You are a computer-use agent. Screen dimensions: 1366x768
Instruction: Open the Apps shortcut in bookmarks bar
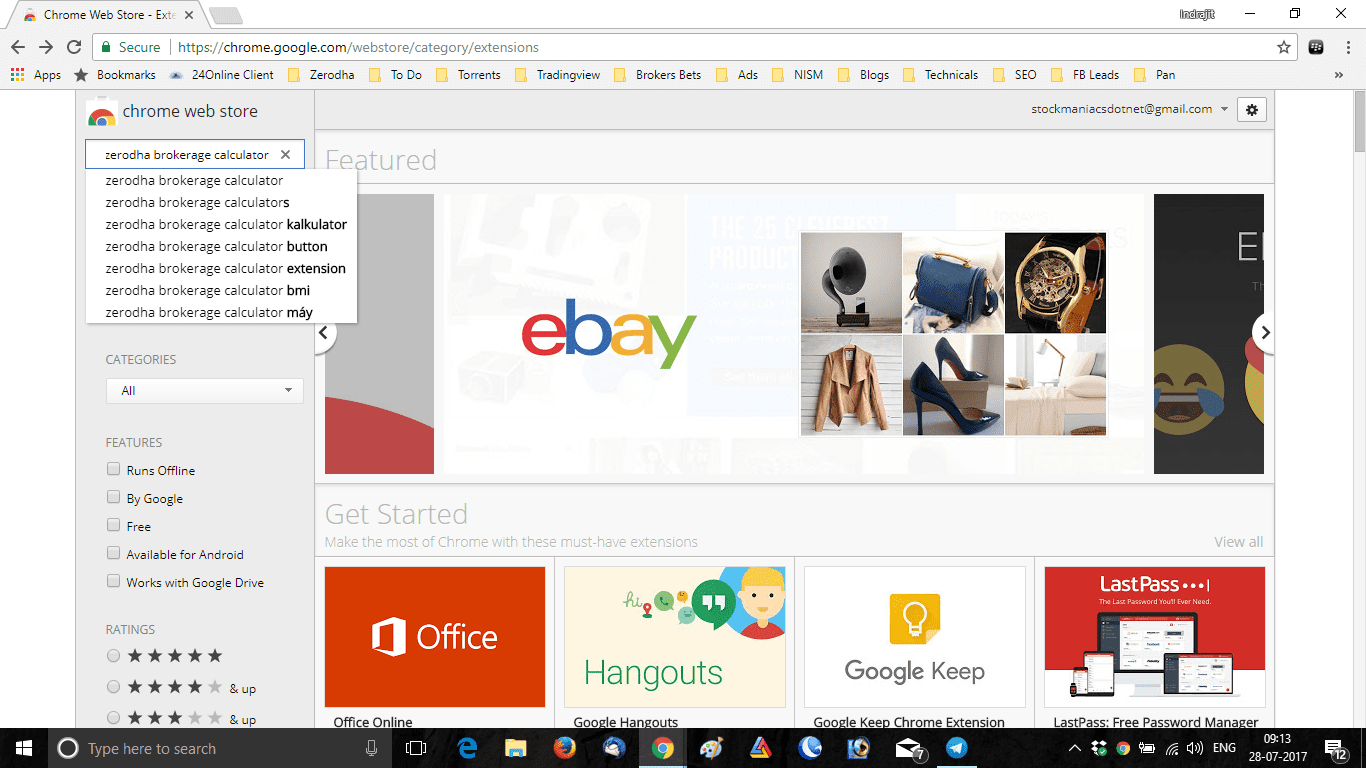click(x=36, y=75)
